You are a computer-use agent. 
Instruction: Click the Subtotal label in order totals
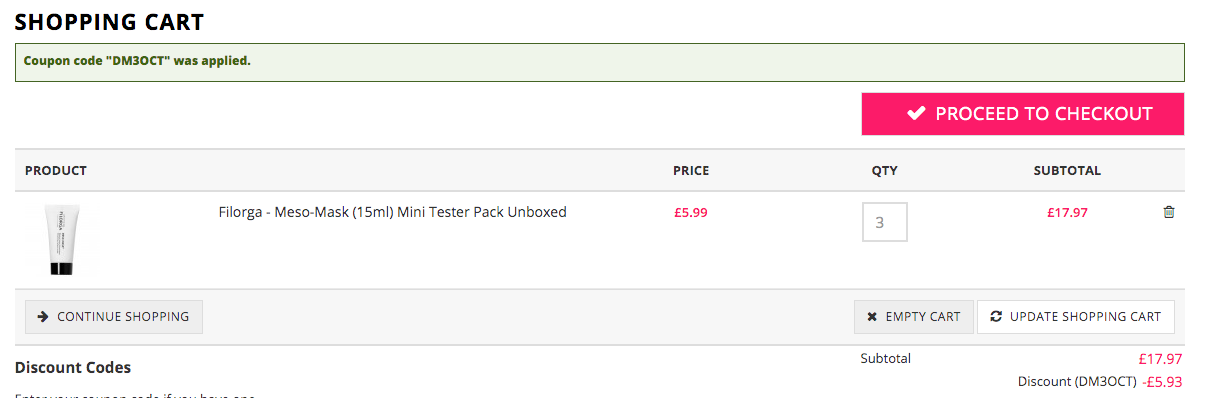(886, 358)
